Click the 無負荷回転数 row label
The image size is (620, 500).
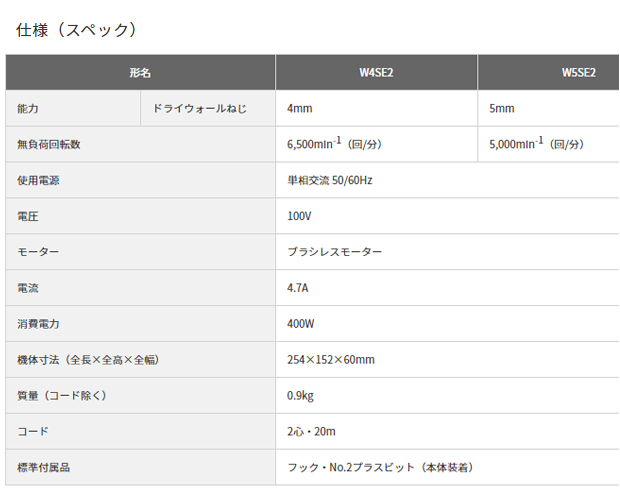[x=49, y=144]
